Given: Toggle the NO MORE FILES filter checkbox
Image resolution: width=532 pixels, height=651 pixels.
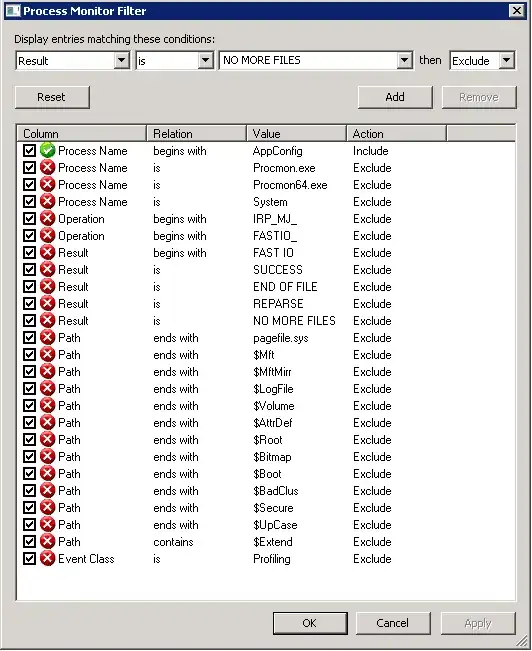Looking at the screenshot, I should (29, 321).
